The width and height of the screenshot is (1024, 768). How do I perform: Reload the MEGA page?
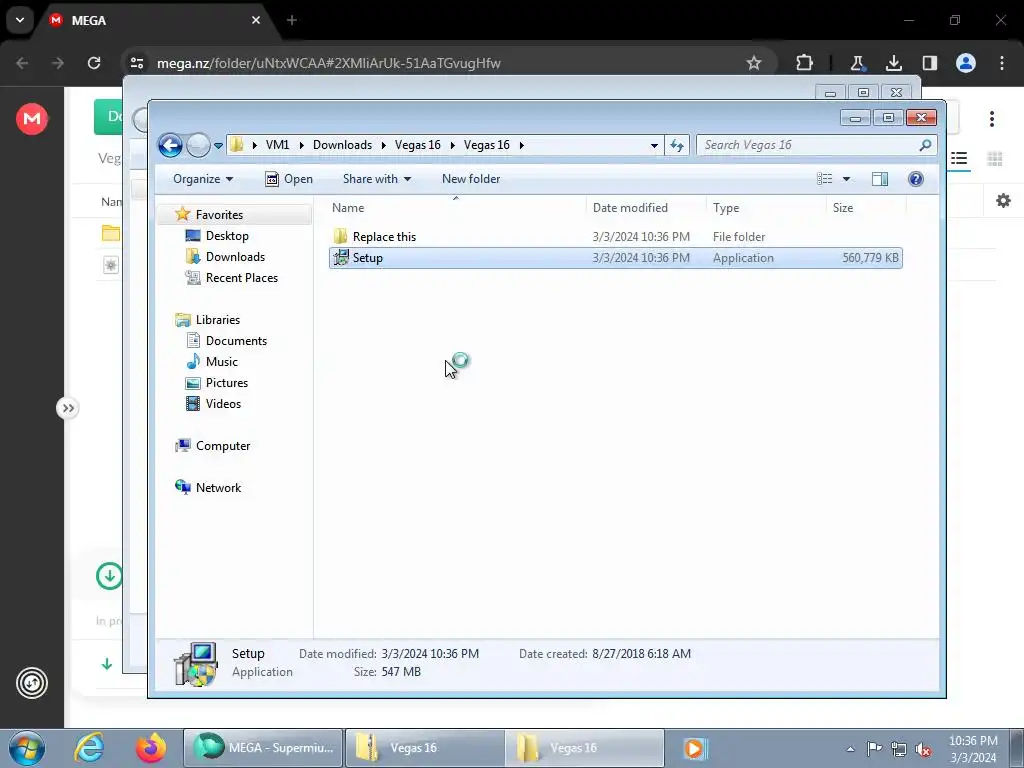coord(94,63)
